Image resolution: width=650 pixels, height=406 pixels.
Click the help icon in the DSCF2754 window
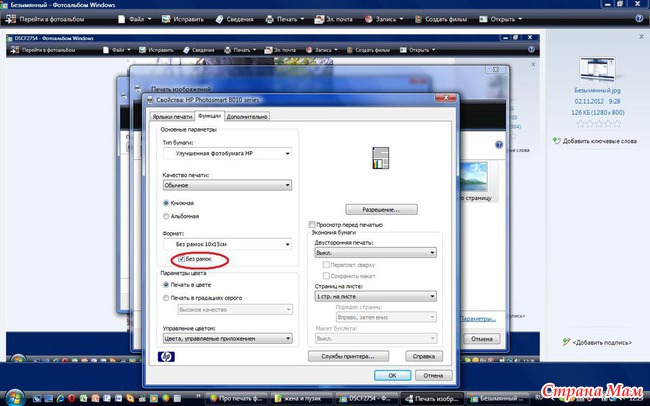point(531,49)
